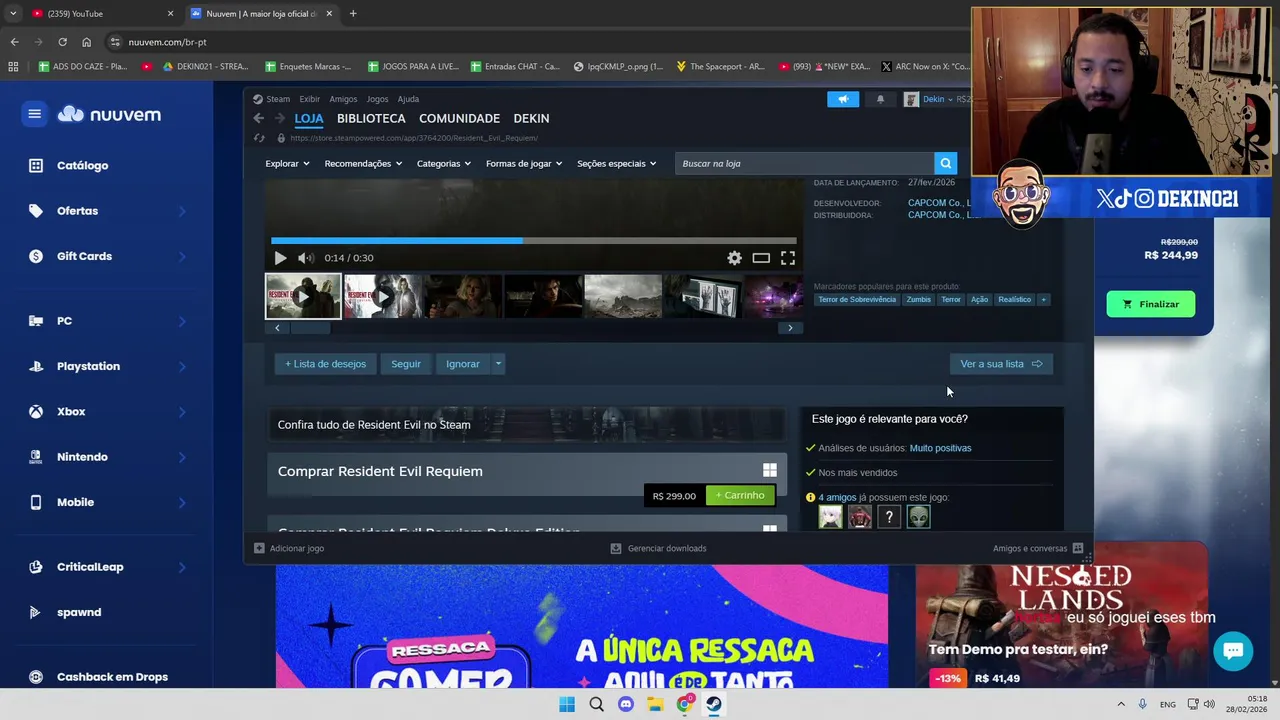Open Discord from taskbar
Image resolution: width=1280 pixels, height=720 pixels.
[x=626, y=704]
